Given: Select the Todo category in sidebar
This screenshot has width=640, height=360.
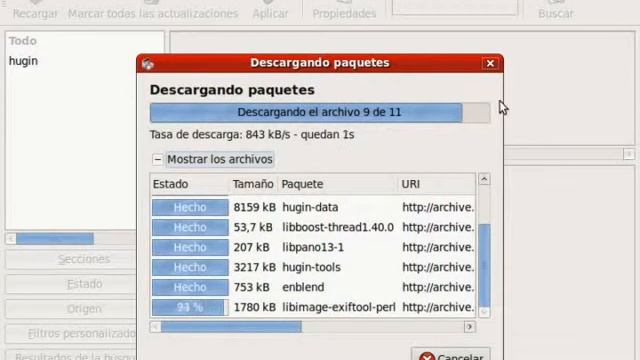Looking at the screenshot, I should pos(23,41).
